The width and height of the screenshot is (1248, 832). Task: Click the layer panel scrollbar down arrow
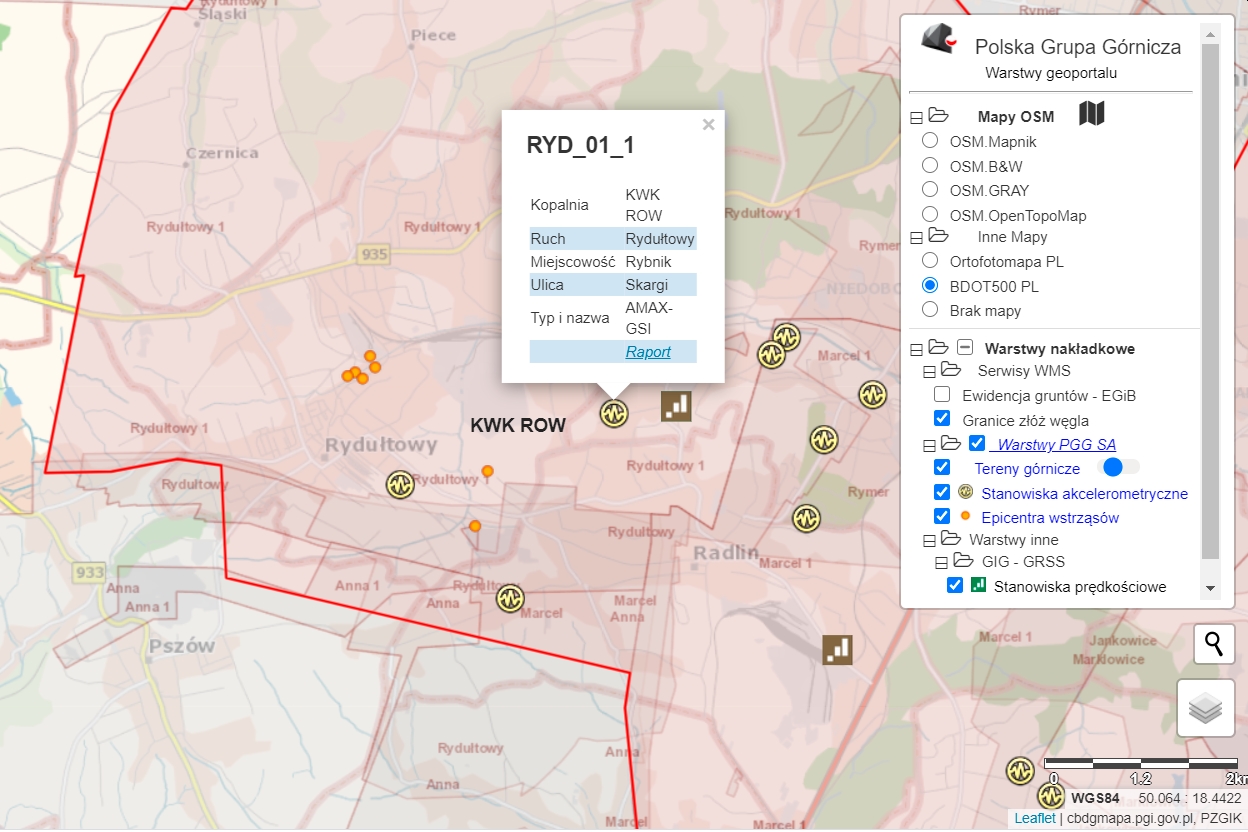pos(1211,589)
